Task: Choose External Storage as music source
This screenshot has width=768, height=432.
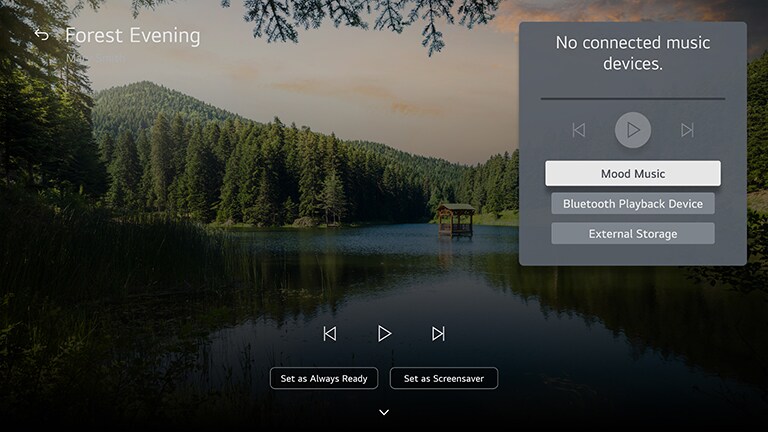Action: point(632,234)
